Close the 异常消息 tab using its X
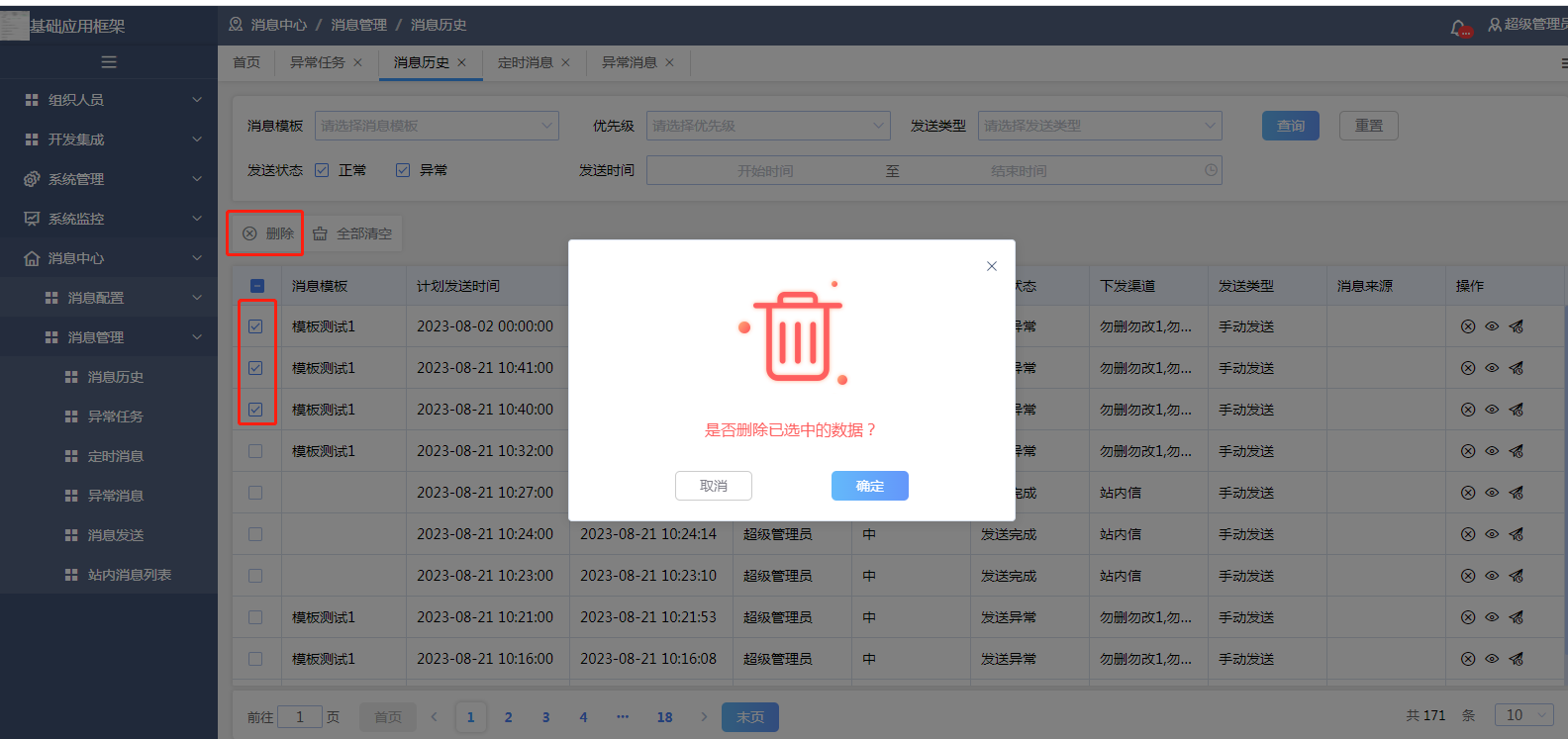The image size is (1568, 739). point(669,62)
